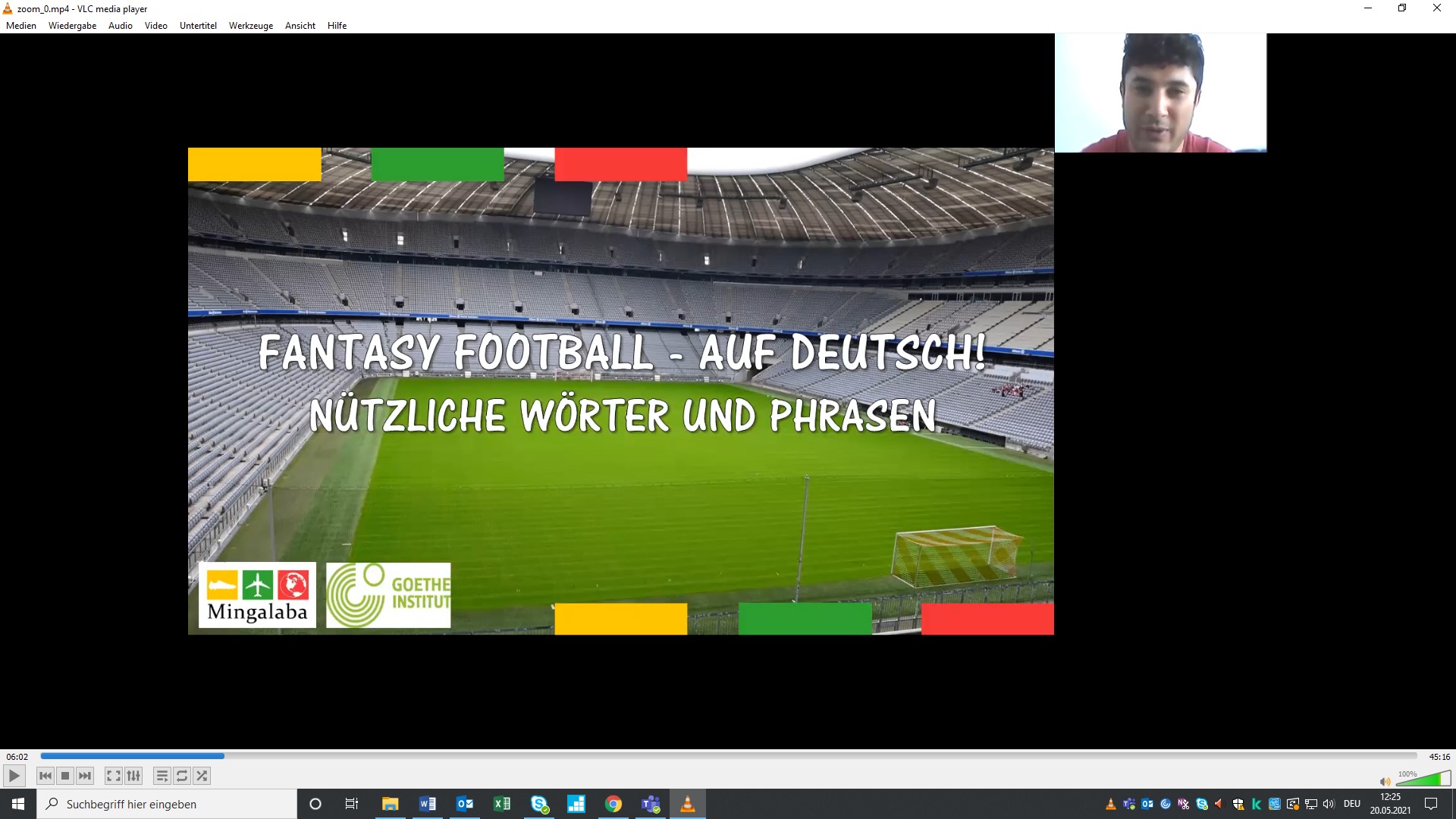Open extended settings equalizer panel

click(133, 776)
